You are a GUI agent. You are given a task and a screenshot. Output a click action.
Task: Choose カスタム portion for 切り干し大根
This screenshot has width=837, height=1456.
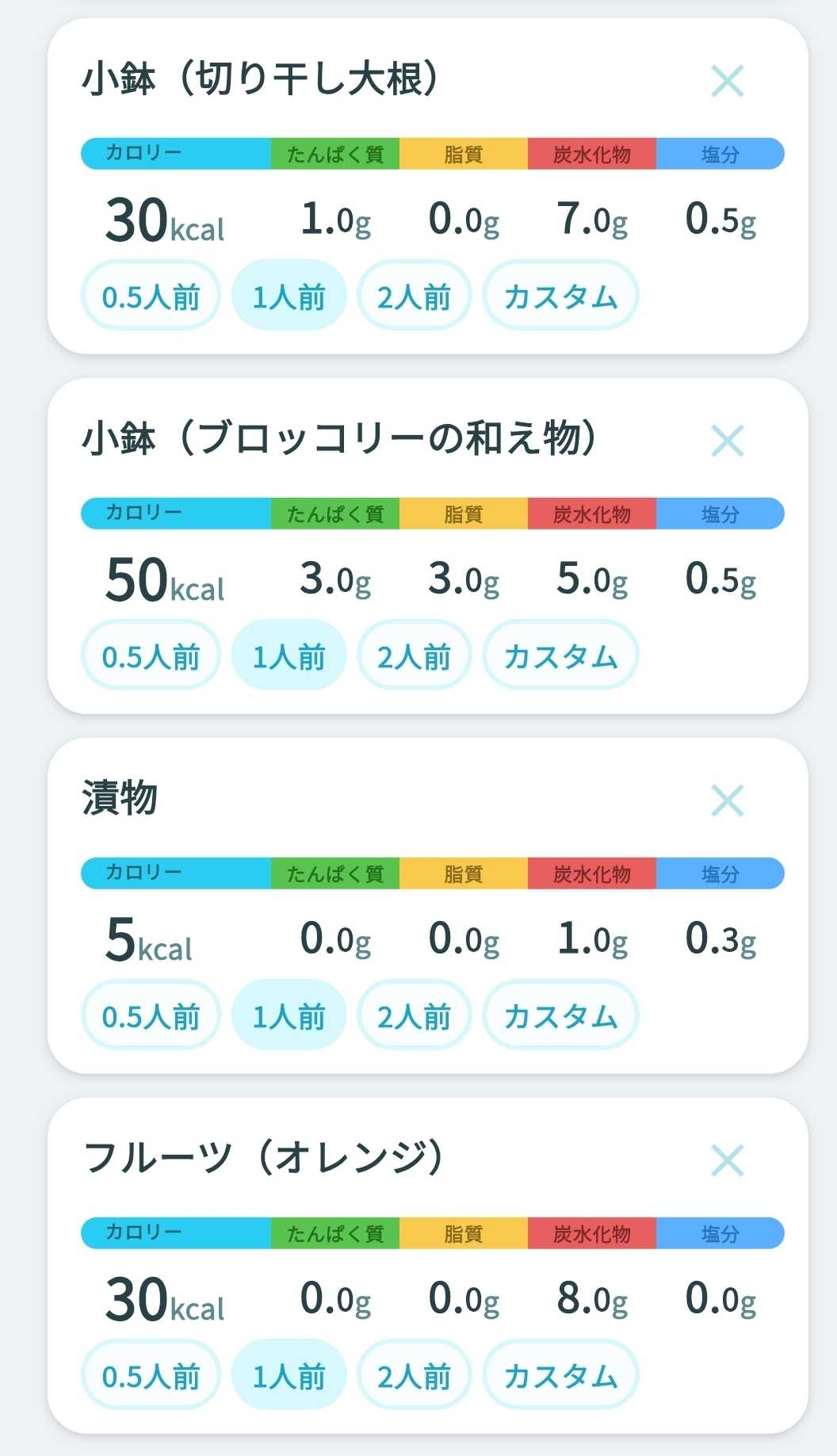[560, 296]
